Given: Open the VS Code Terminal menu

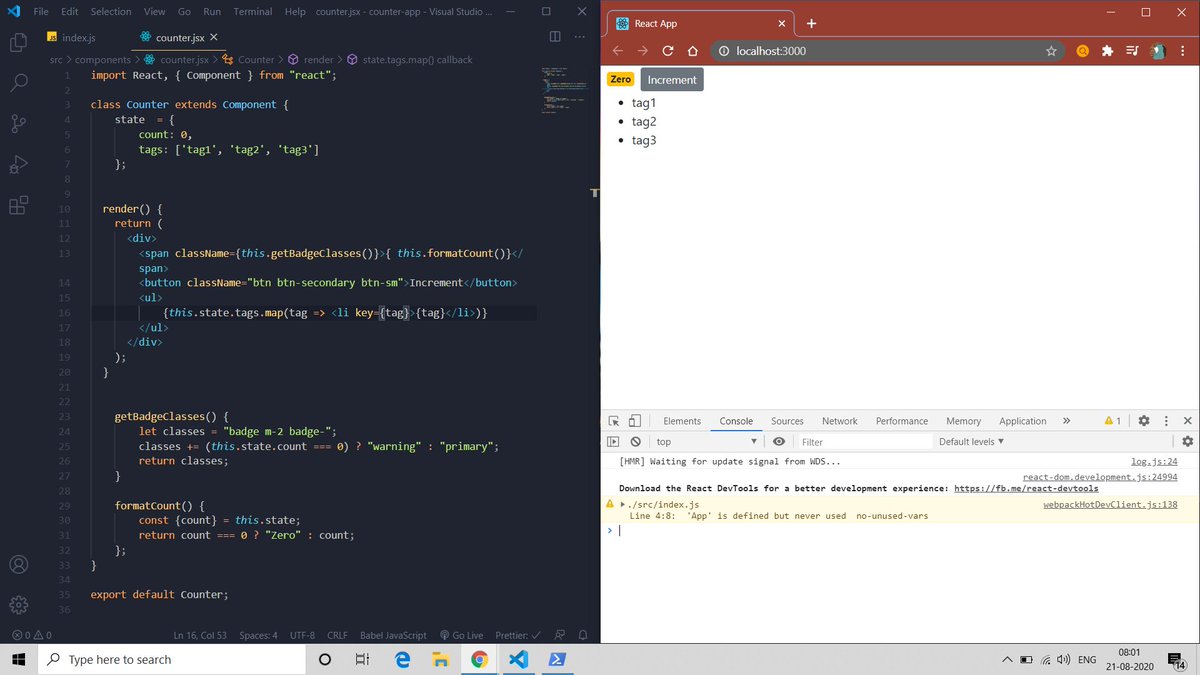Looking at the screenshot, I should click(x=253, y=11).
